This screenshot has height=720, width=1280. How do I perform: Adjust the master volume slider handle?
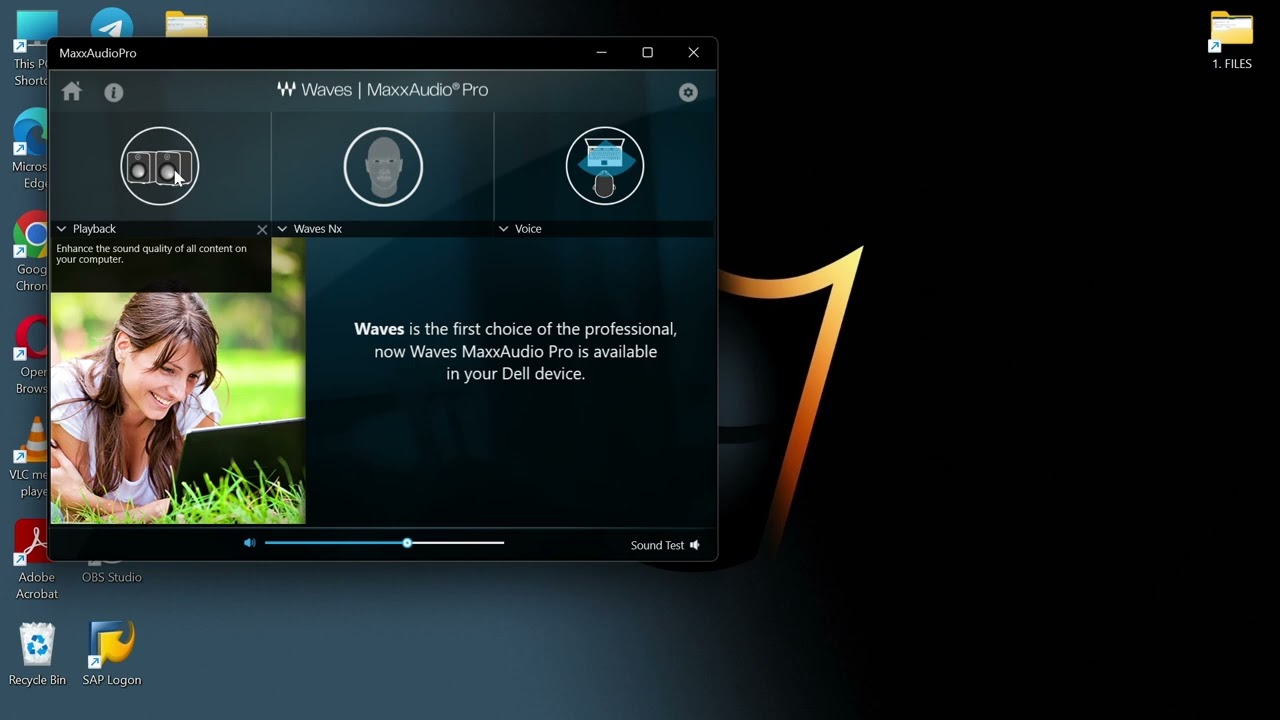[x=407, y=543]
